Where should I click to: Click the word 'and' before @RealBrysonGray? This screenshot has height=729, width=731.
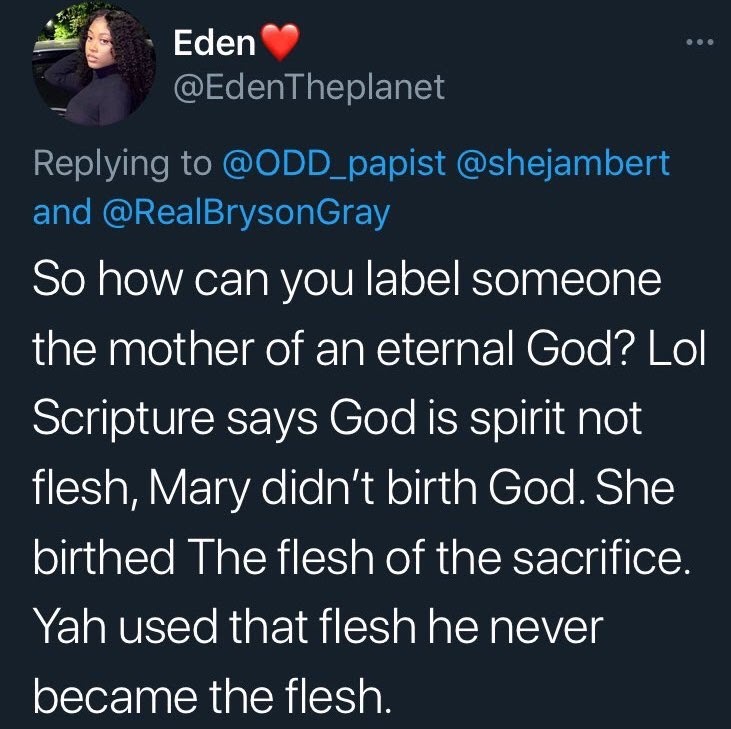point(62,212)
